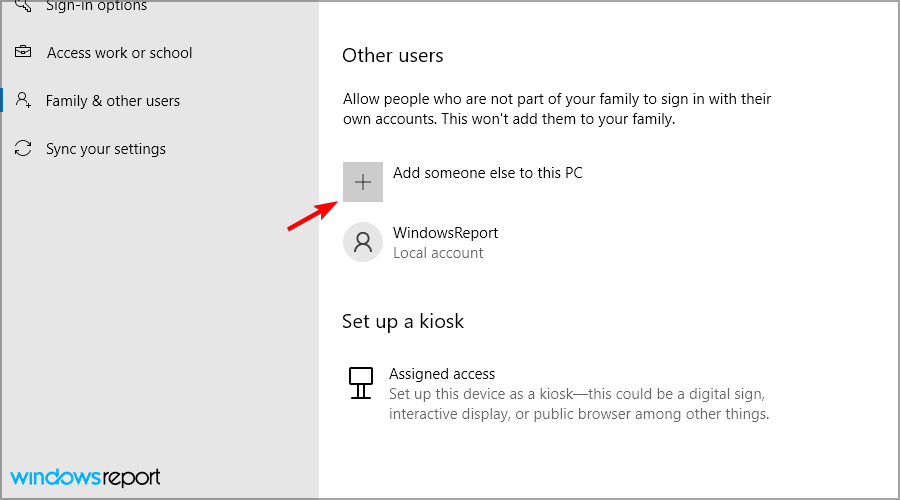Click the key icon for Sign-in options
This screenshot has height=500, width=900.
23,6
